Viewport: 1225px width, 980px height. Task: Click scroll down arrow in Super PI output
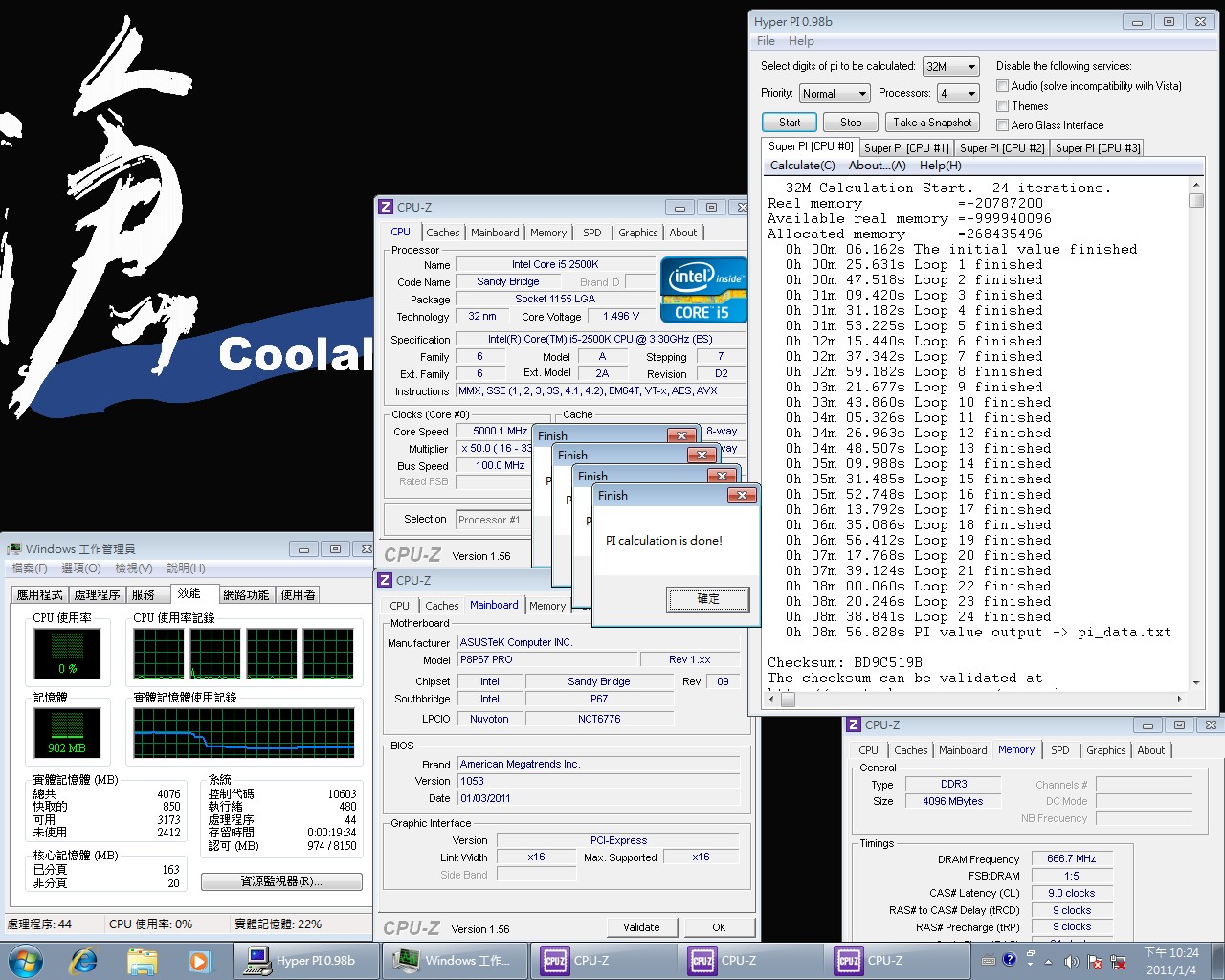(1196, 683)
